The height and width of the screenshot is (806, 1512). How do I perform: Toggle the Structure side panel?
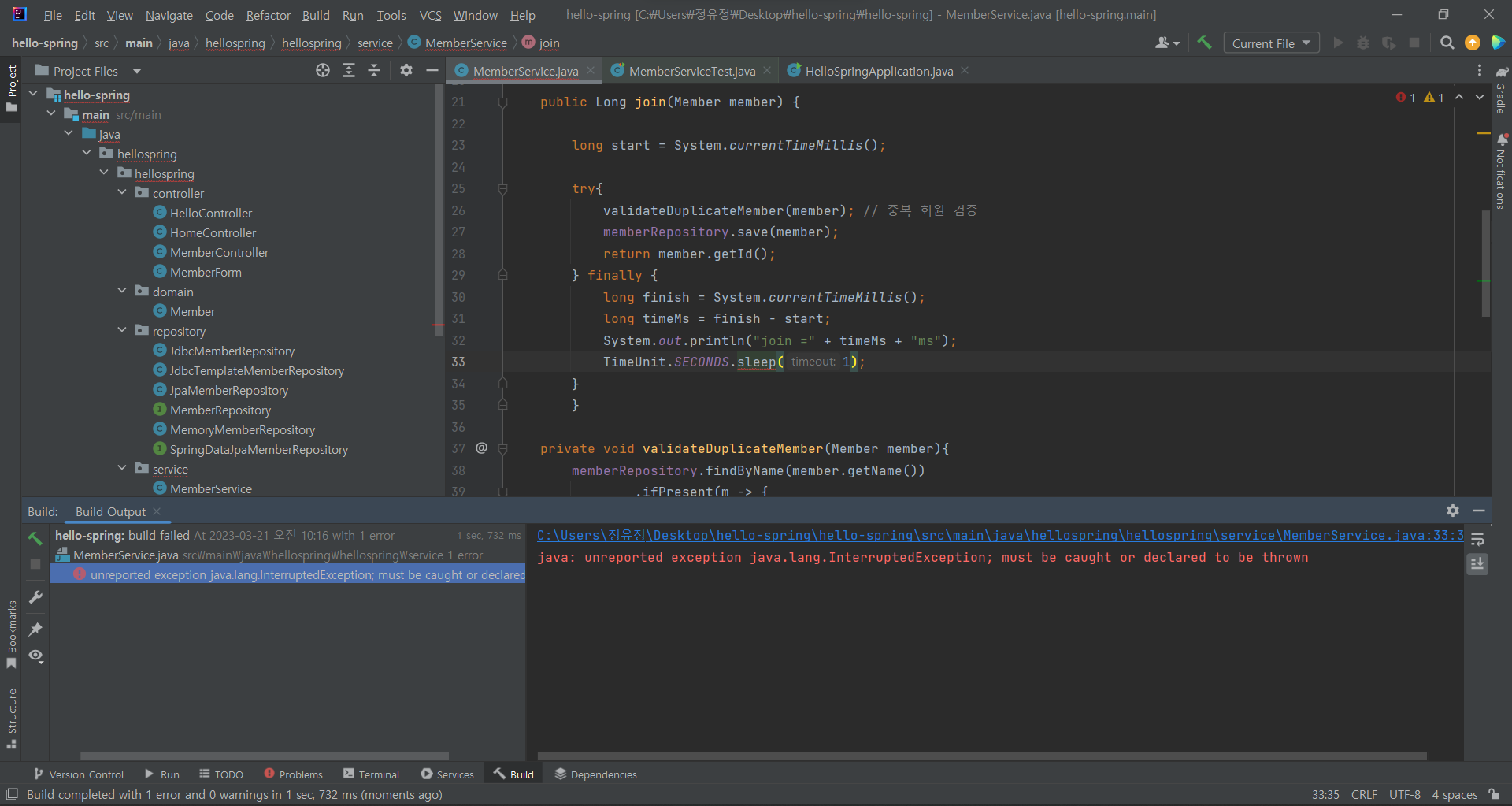[x=11, y=719]
